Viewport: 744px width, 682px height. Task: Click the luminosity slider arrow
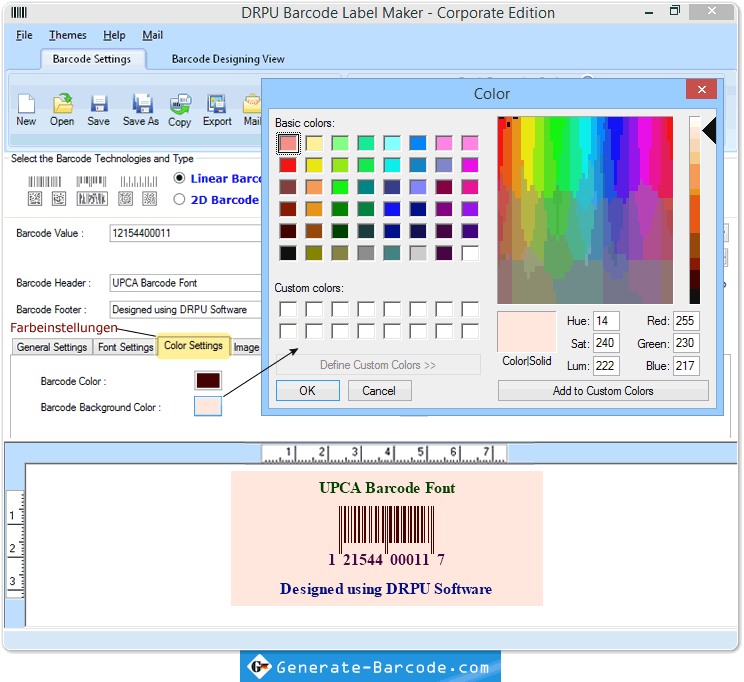click(709, 131)
